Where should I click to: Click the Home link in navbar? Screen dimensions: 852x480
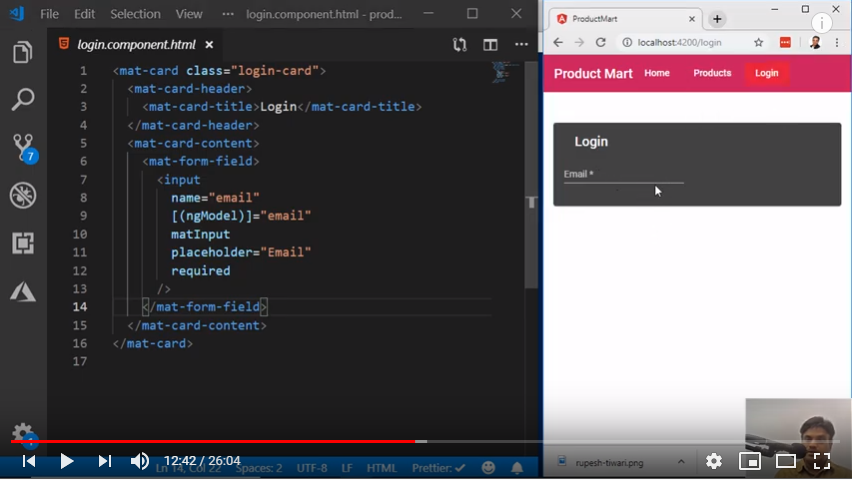pyautogui.click(x=657, y=73)
